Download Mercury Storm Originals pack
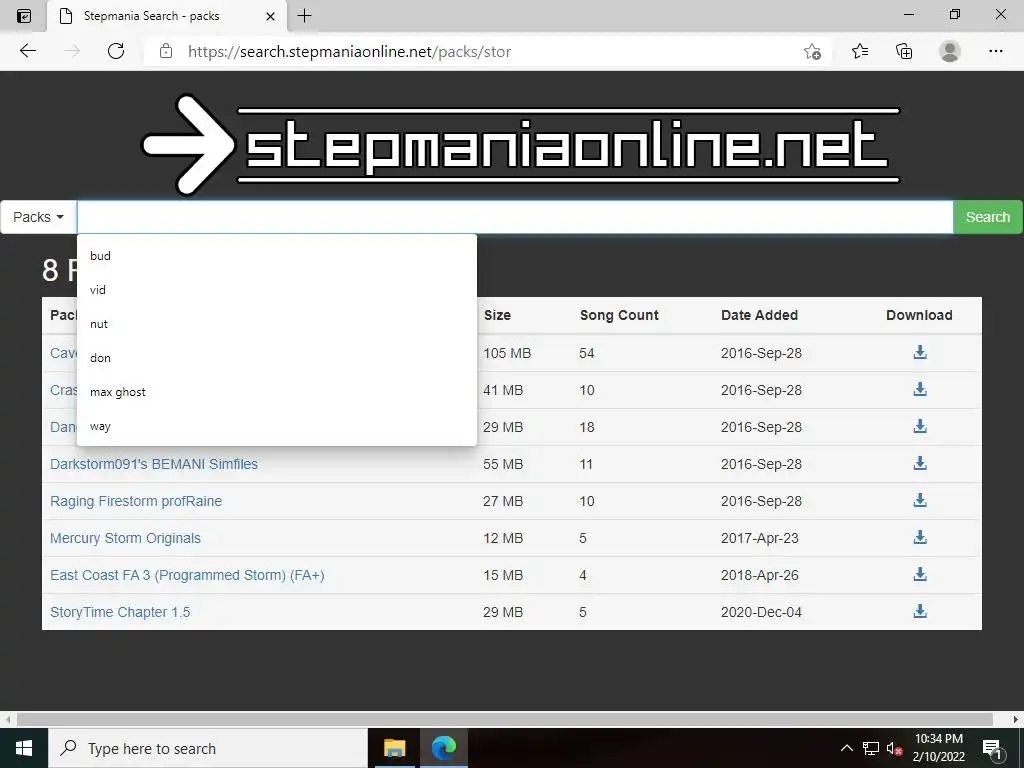Image resolution: width=1024 pixels, height=768 pixels. [x=920, y=537]
